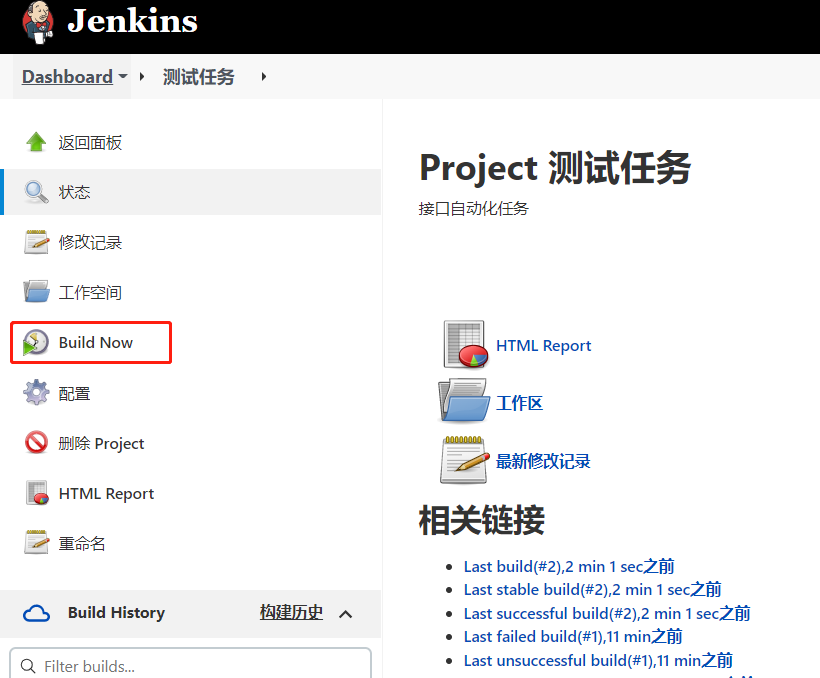This screenshot has height=678, width=820.
Task: Open the 工作区 link
Action: coord(519,403)
